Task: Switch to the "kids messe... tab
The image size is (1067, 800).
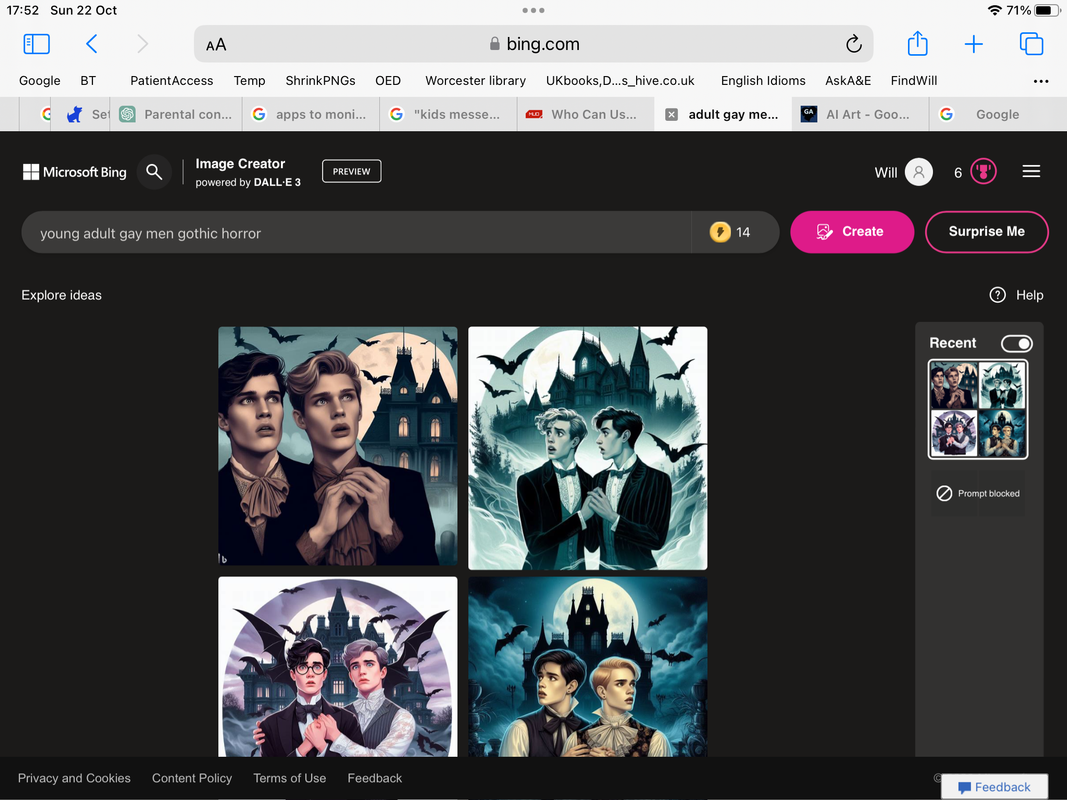Action: point(448,114)
